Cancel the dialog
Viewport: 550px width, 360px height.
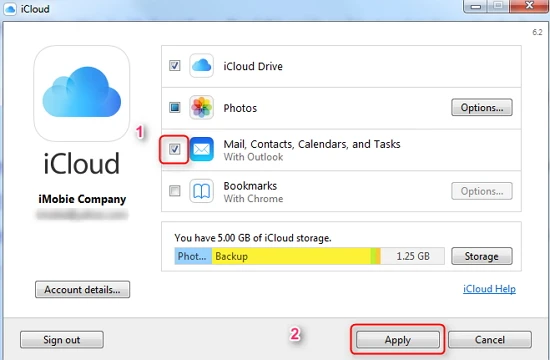click(490, 340)
